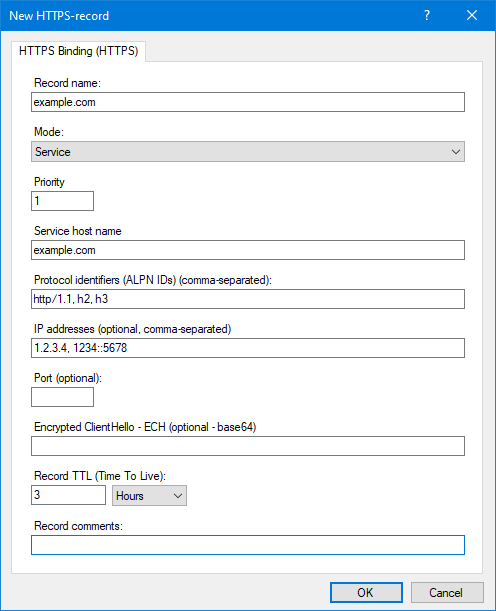Edit the Protocol identifiers ALPN field

[248, 299]
